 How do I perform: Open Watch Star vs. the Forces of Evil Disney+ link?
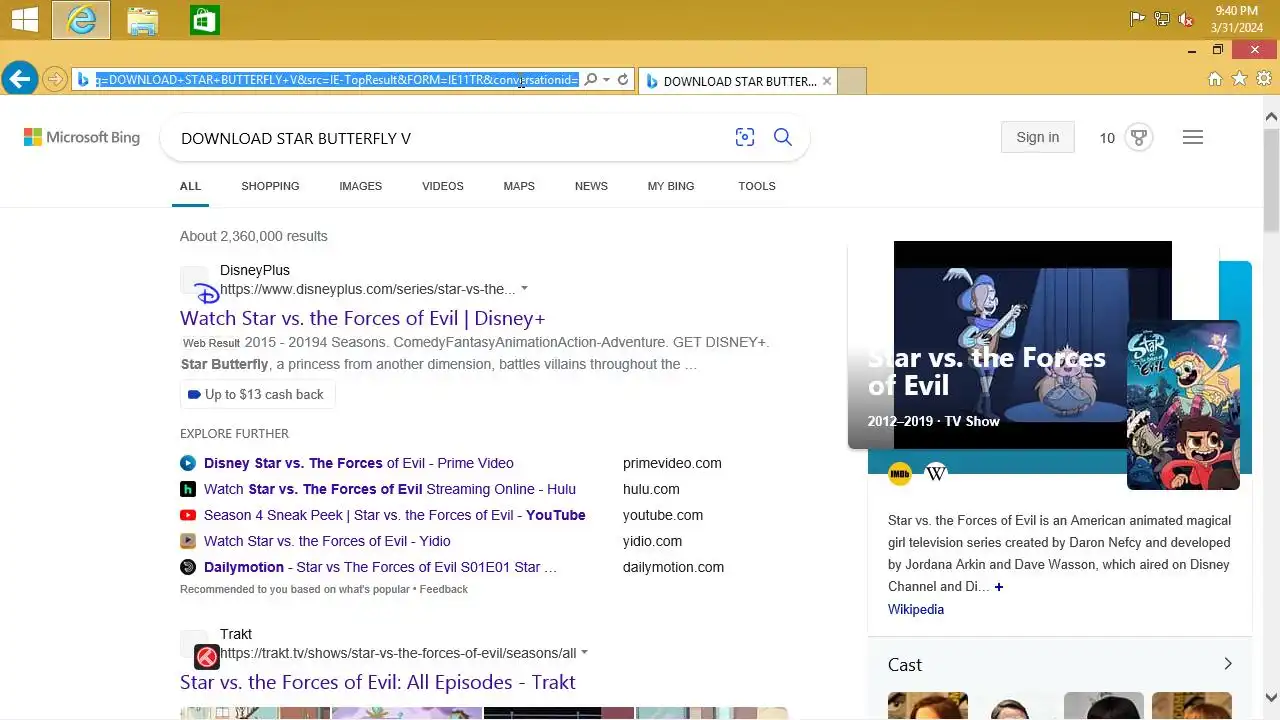[363, 318]
